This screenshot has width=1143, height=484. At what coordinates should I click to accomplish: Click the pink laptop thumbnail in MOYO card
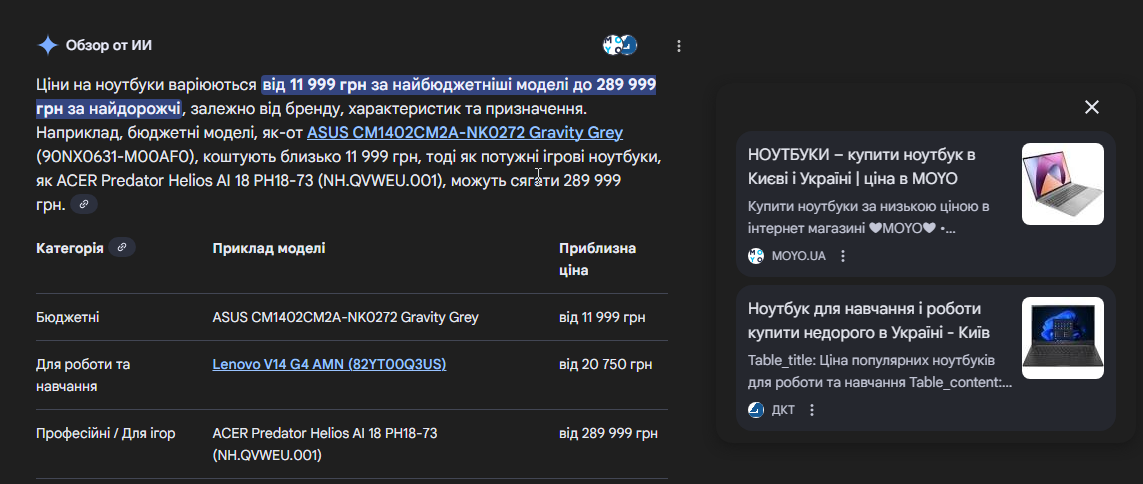1062,184
